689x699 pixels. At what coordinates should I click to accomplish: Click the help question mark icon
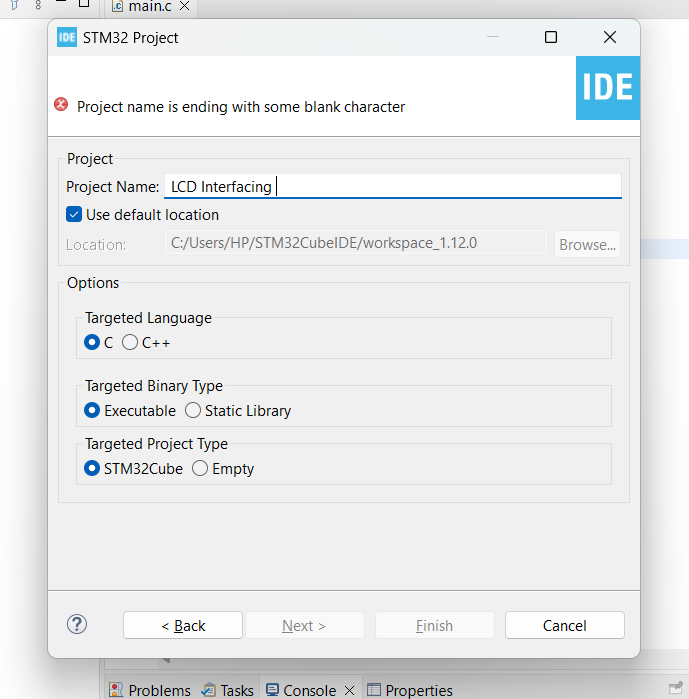[x=77, y=624]
